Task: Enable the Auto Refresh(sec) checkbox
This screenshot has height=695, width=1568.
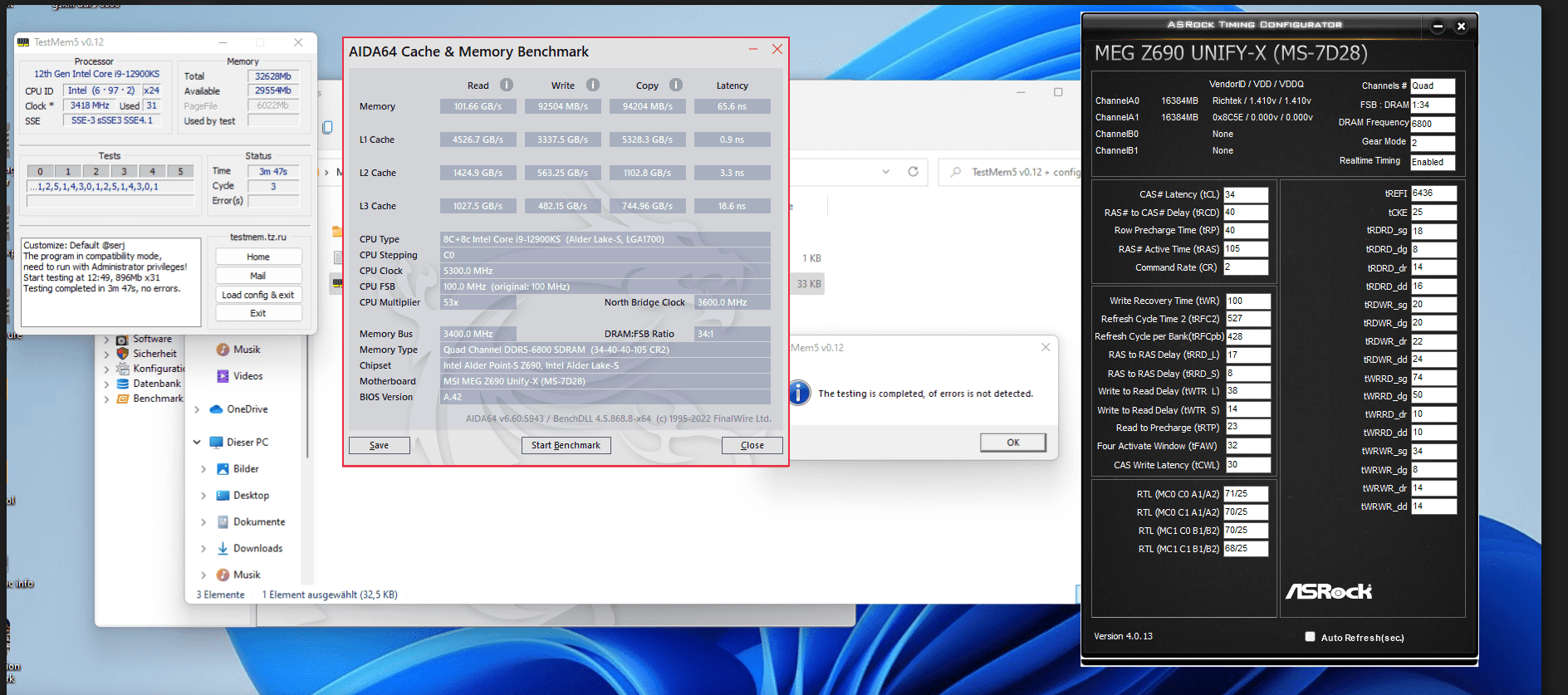Action: click(1310, 637)
